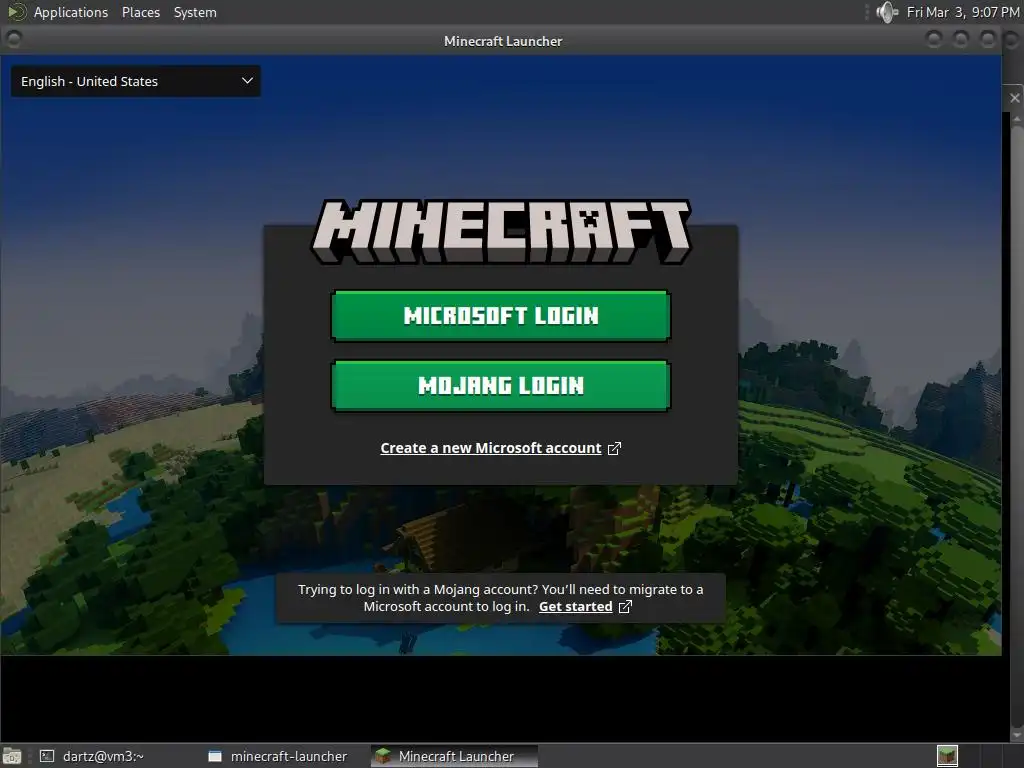The height and width of the screenshot is (768, 1024).
Task: Expand the English - United States language dropdown
Action: 136,82
